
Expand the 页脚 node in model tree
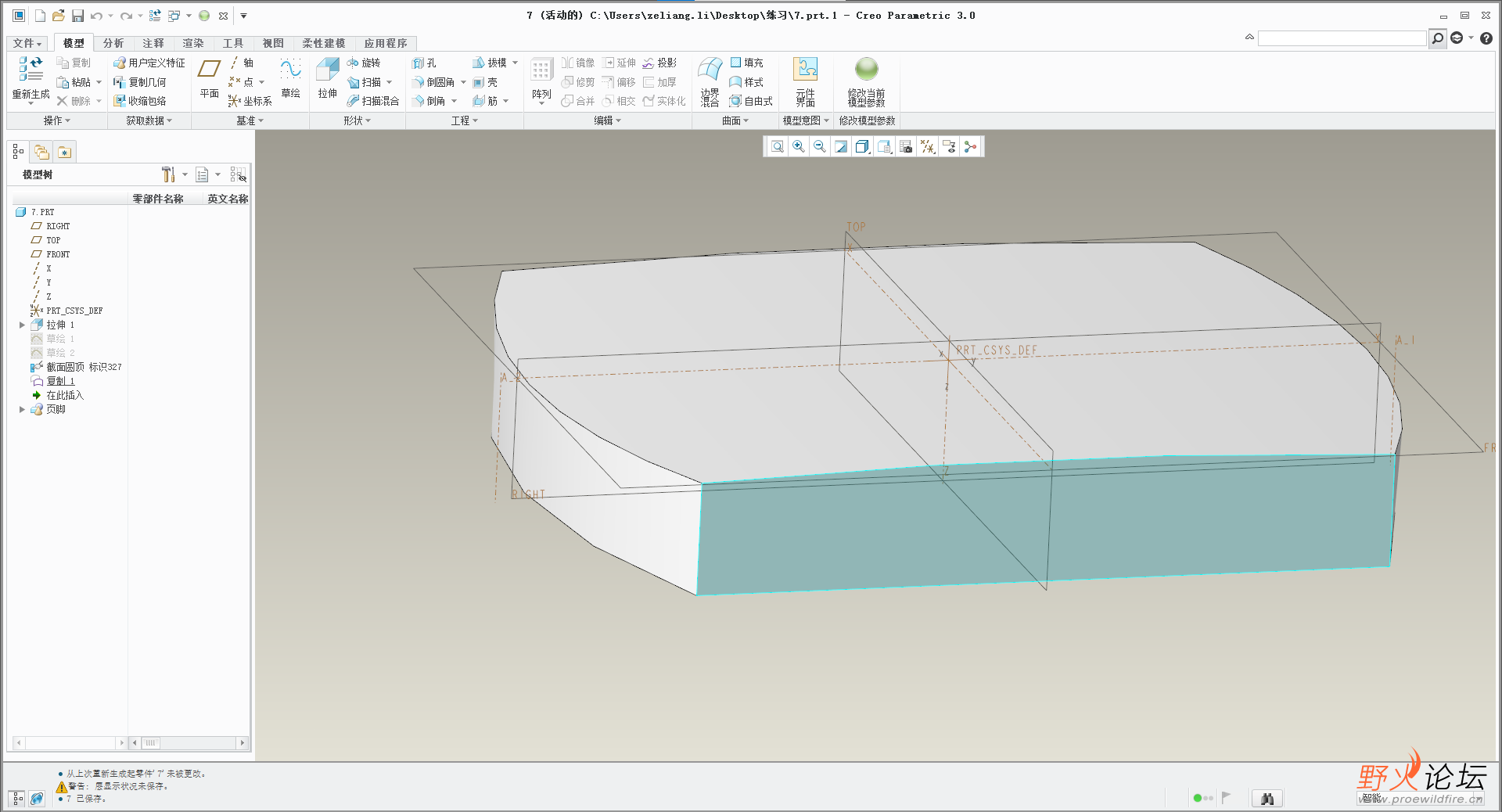(22, 409)
